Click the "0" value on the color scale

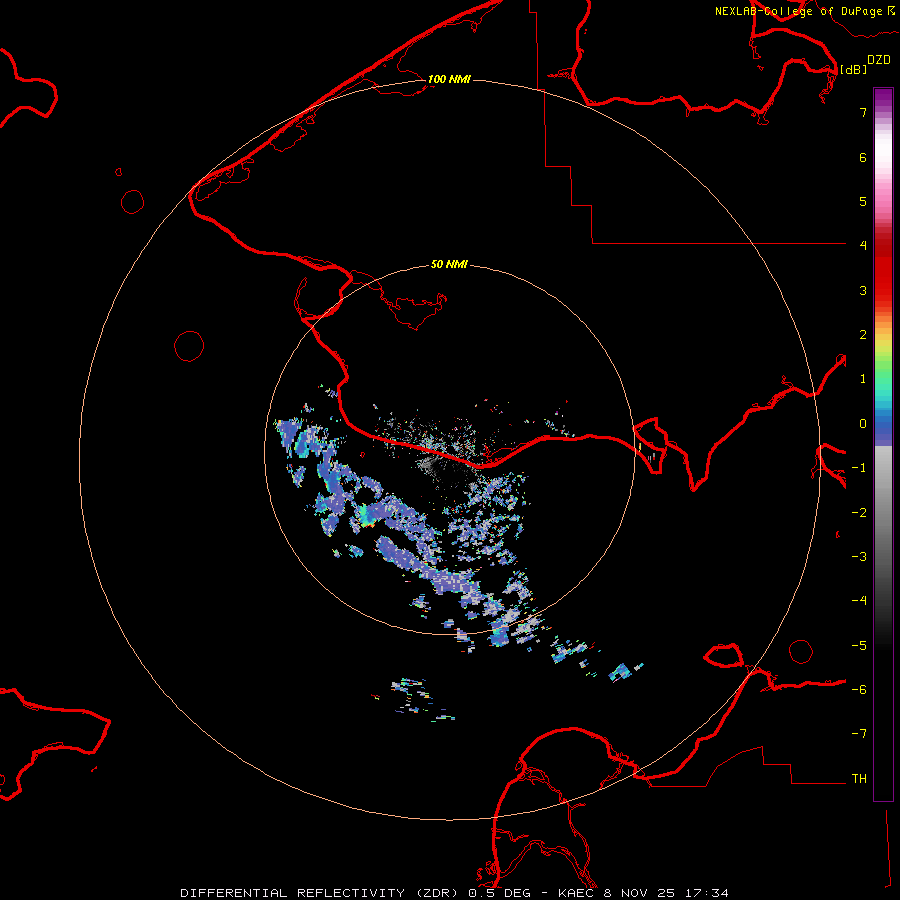click(x=863, y=424)
